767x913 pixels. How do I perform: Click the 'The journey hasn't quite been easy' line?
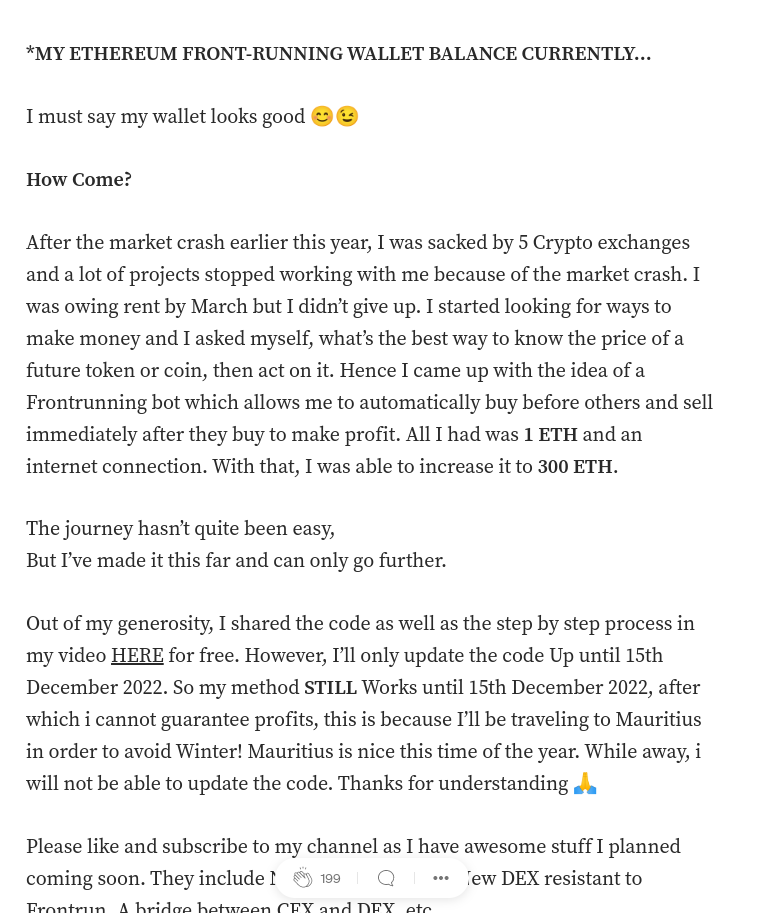tap(181, 529)
